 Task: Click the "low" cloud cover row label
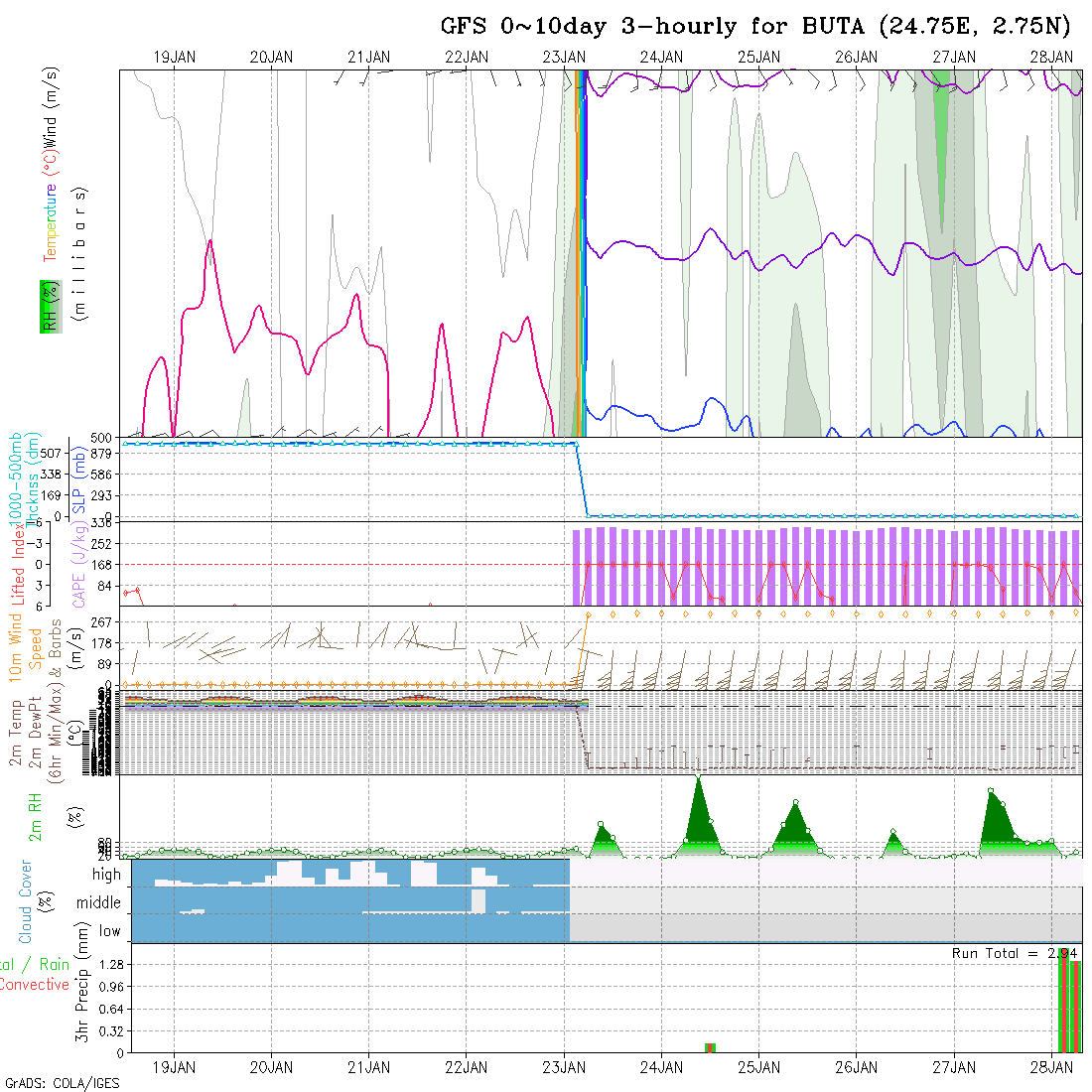point(109,931)
